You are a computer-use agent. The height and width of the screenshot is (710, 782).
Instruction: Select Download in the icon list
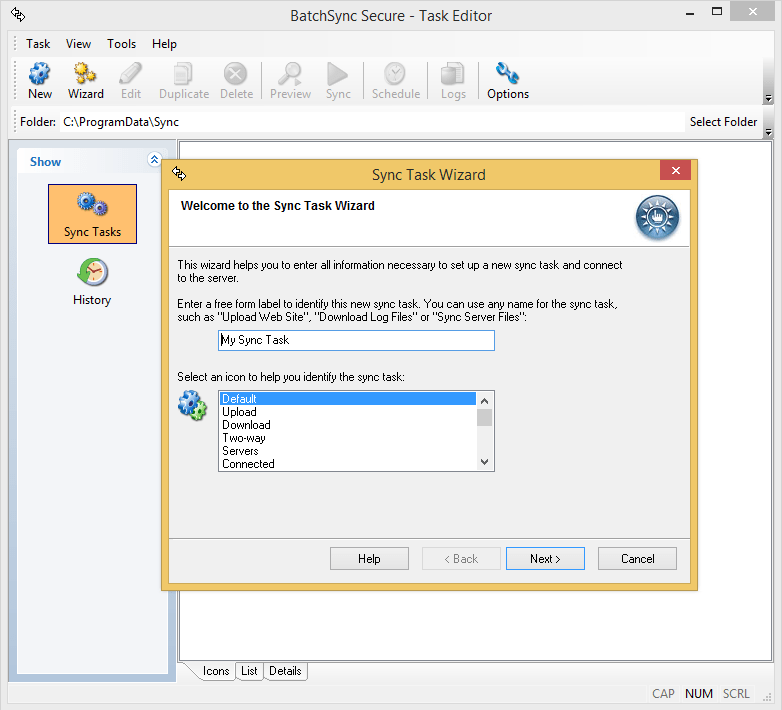pos(348,425)
